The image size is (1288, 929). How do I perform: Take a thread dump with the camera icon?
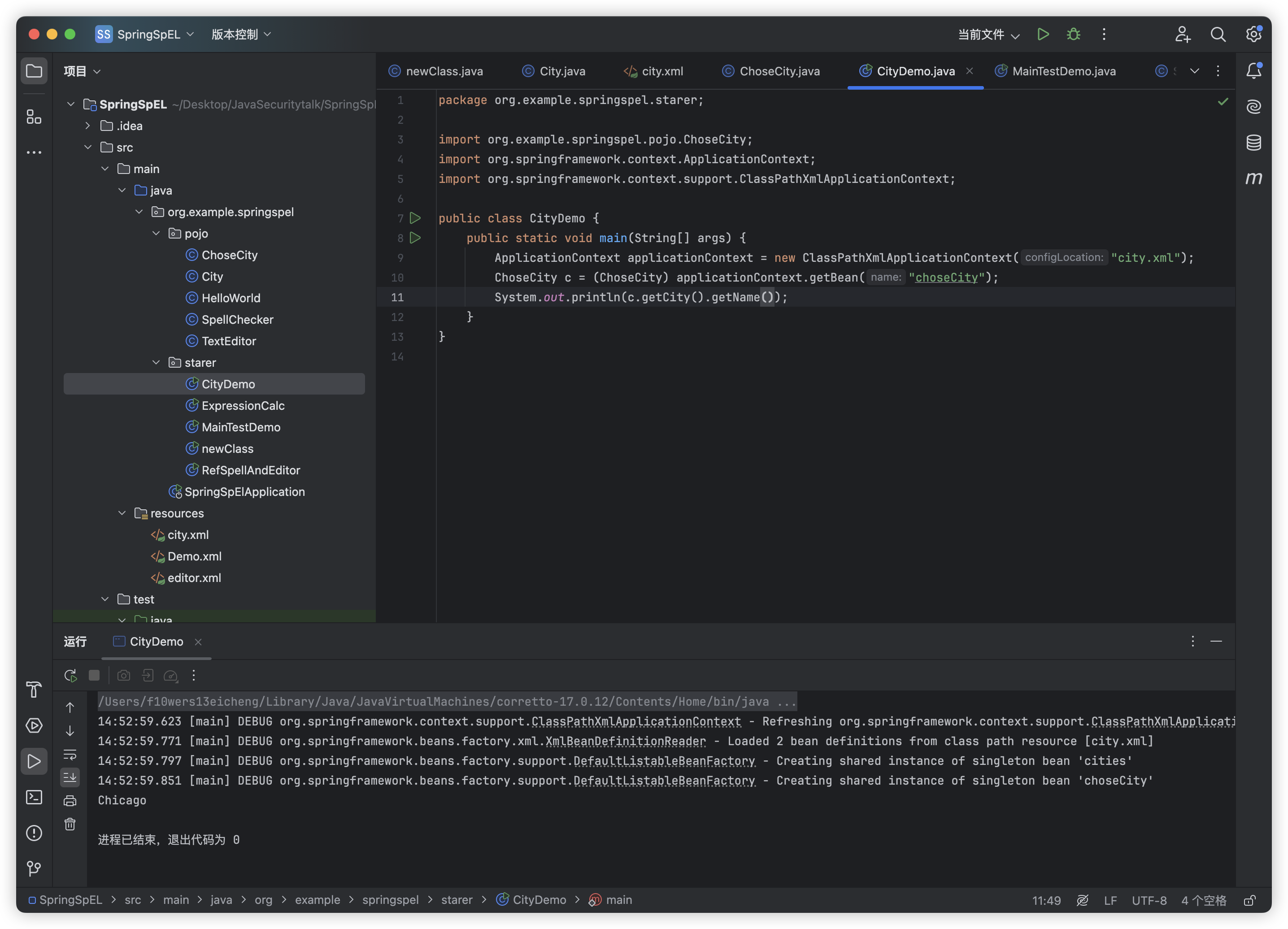coord(124,675)
